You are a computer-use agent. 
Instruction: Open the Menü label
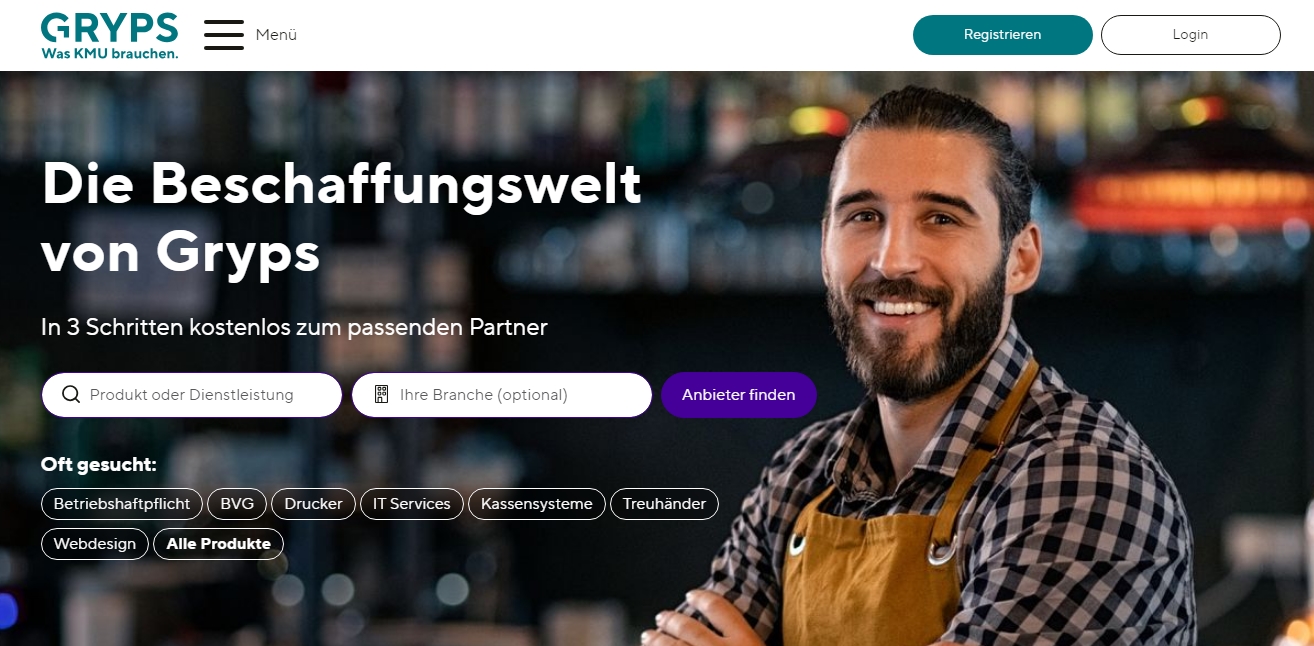tap(276, 34)
